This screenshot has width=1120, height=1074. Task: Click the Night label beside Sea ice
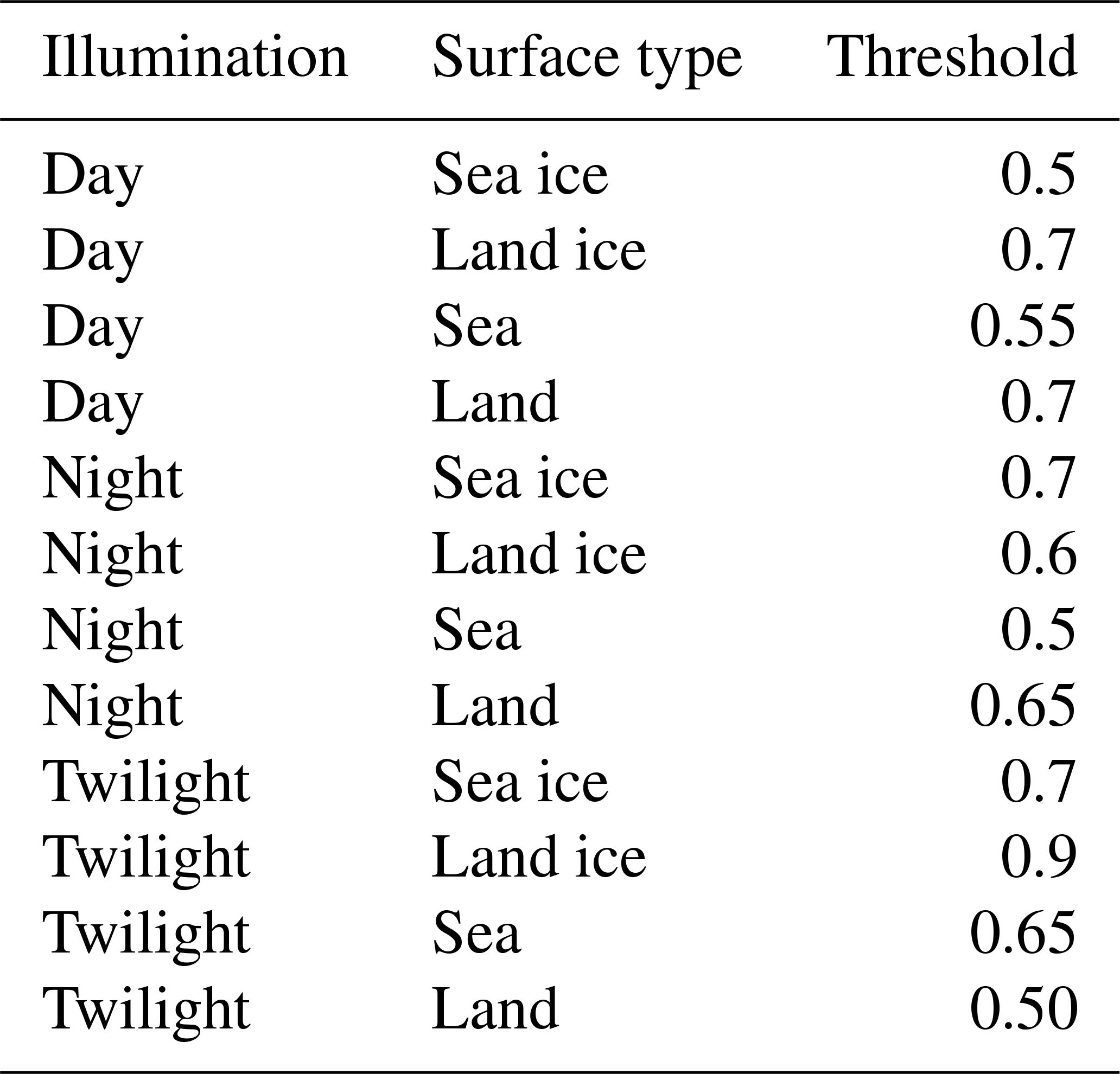coord(112,477)
